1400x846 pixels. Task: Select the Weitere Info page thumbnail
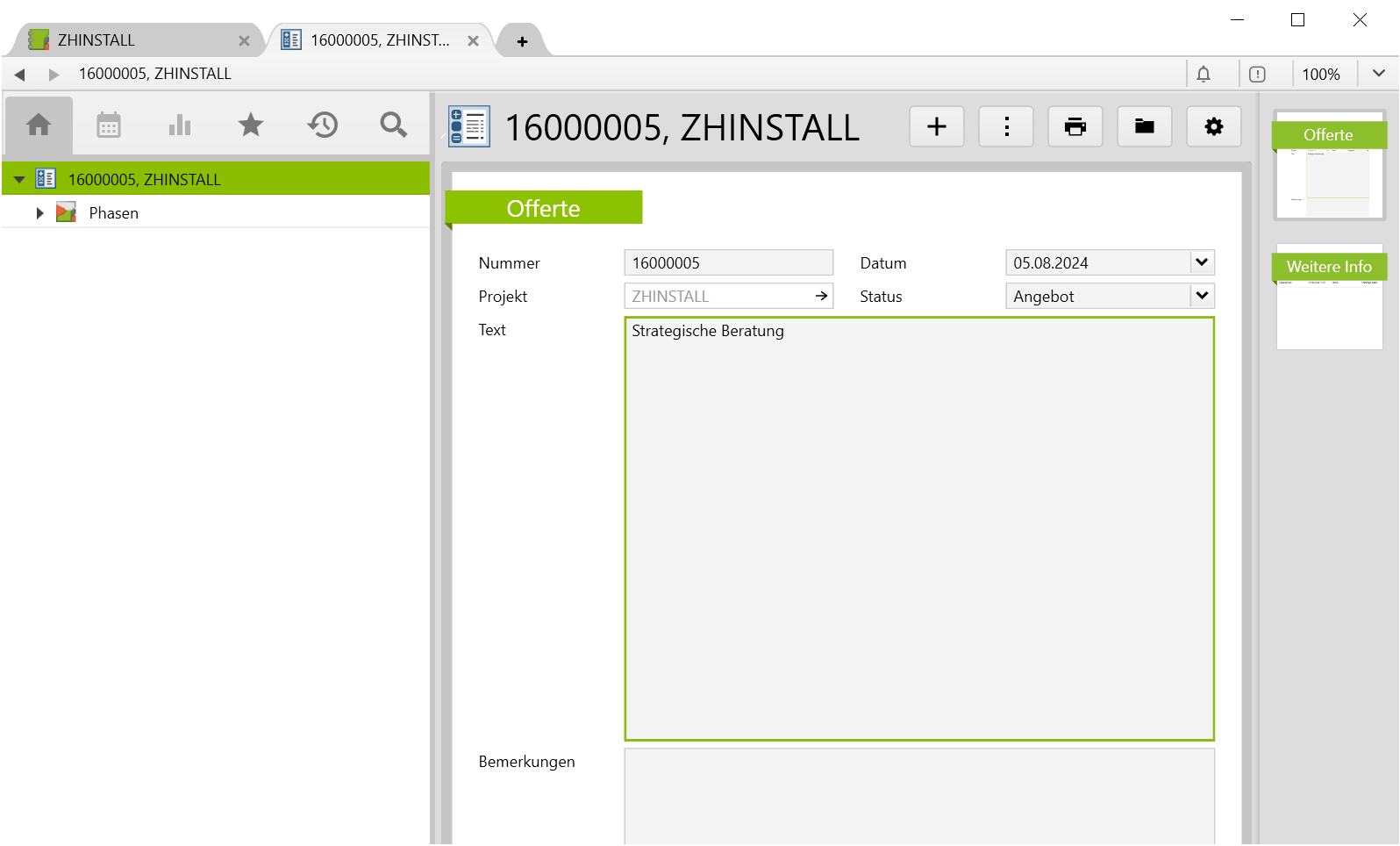point(1329,297)
